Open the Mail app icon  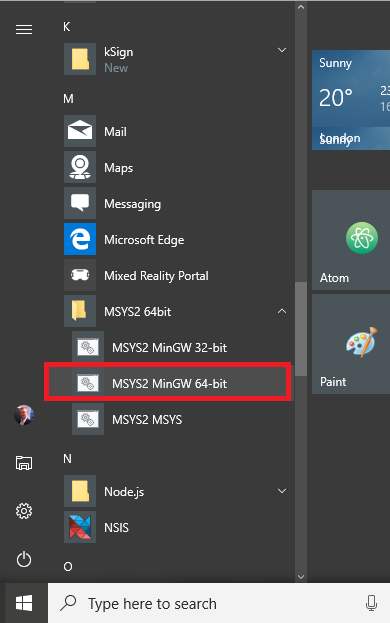click(80, 131)
